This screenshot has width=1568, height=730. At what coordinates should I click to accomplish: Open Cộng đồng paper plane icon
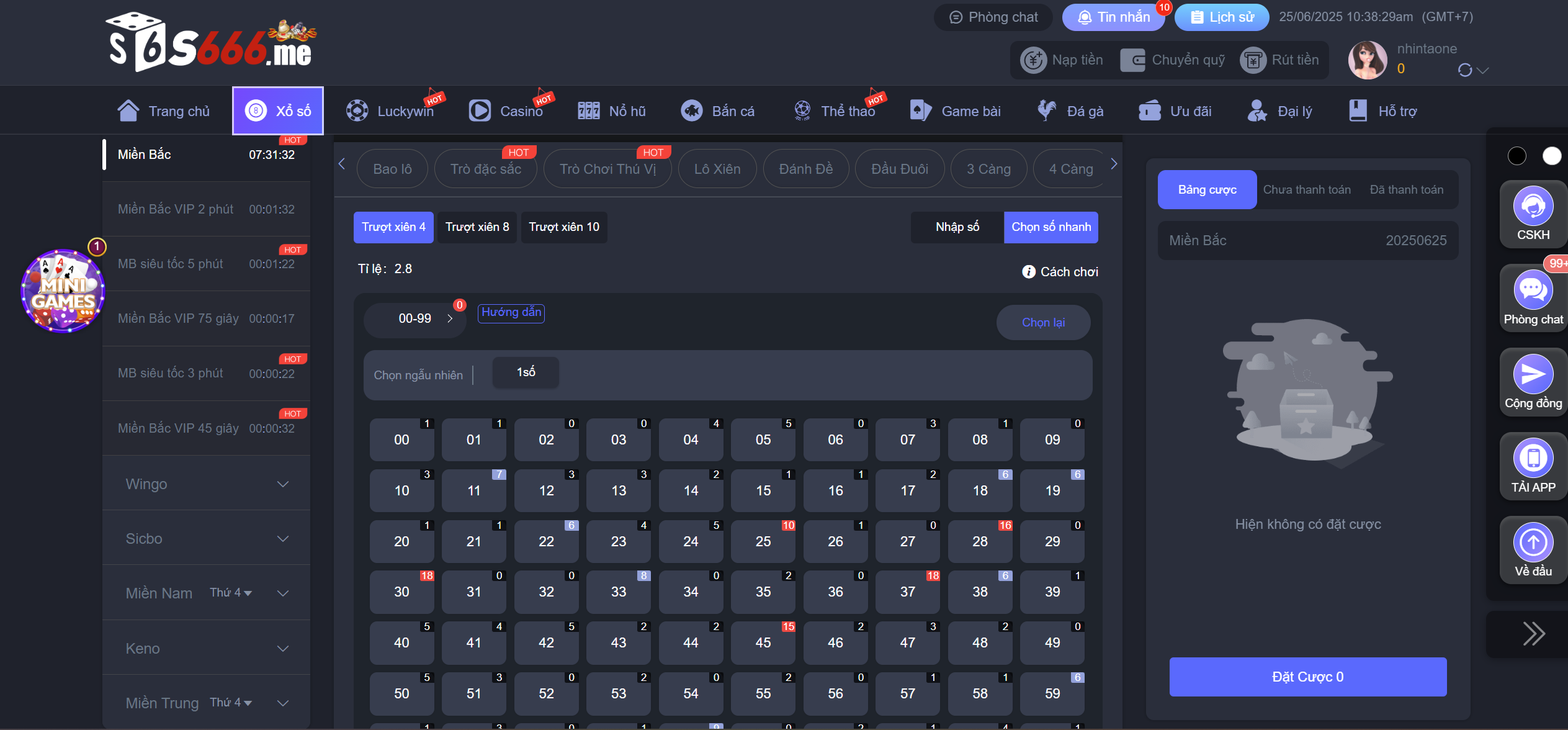click(1533, 374)
